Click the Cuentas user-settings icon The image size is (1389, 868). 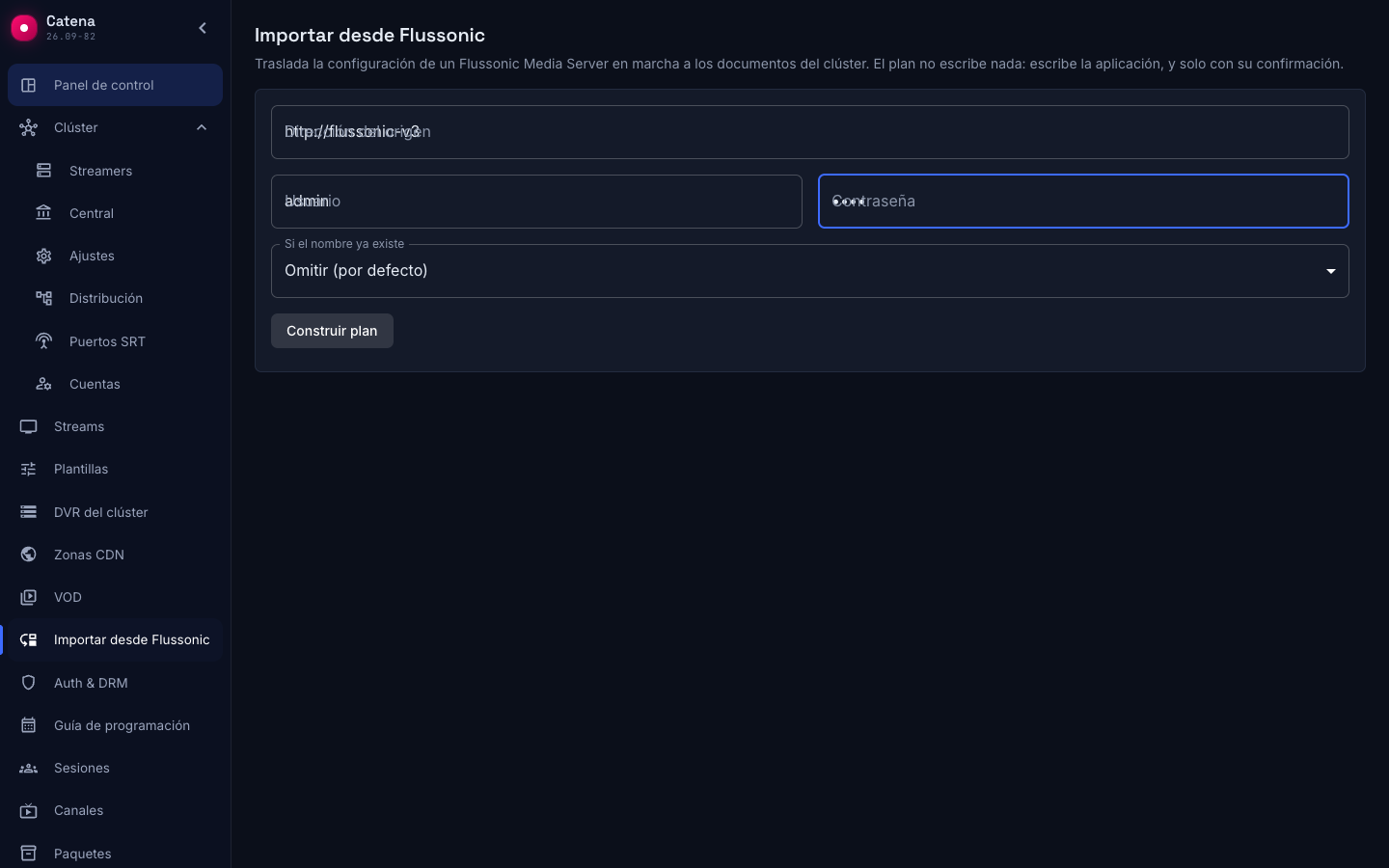coord(44,384)
